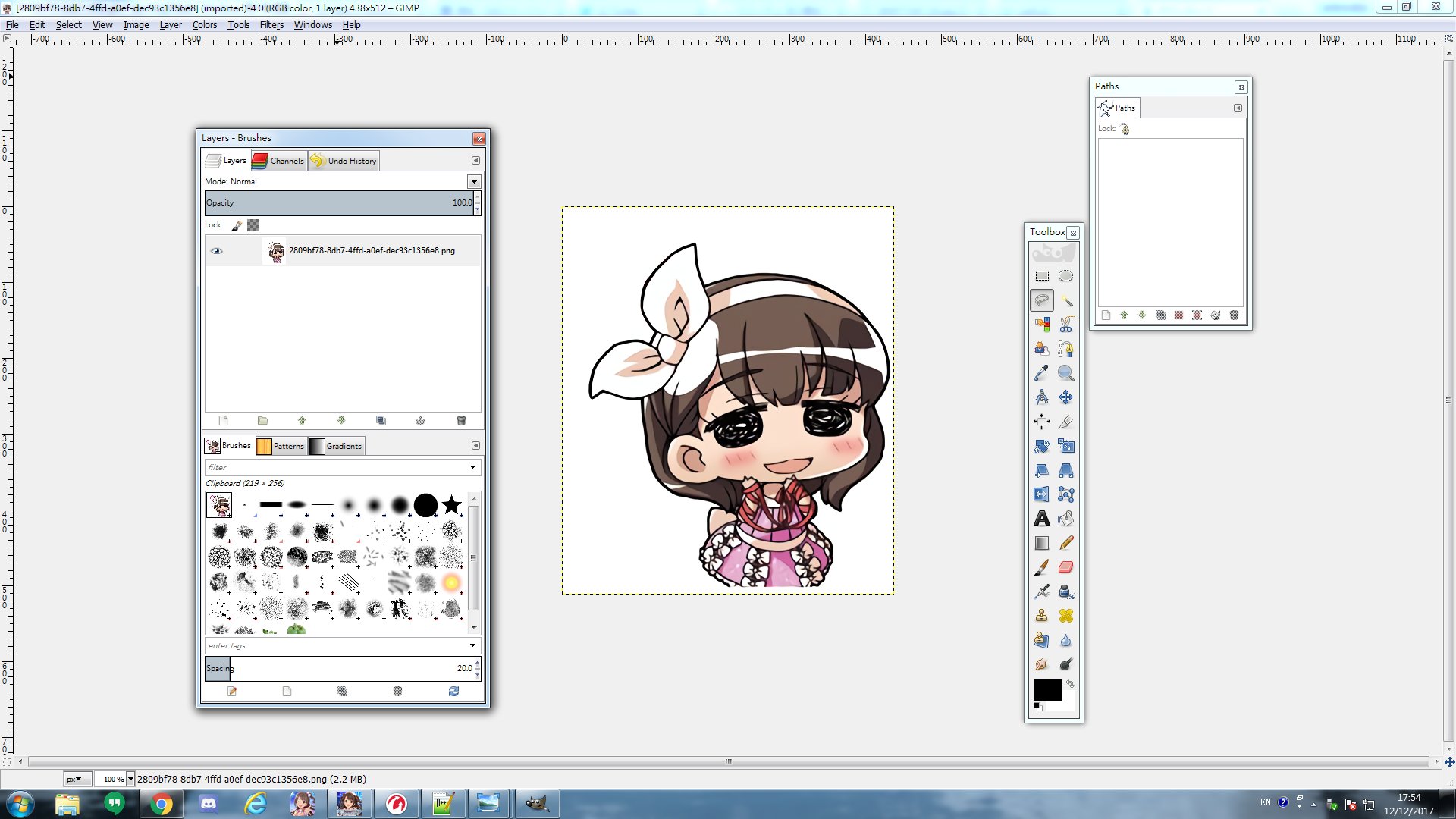Select the Cage Transform tool
The width and height of the screenshot is (1456, 819).
(1065, 494)
